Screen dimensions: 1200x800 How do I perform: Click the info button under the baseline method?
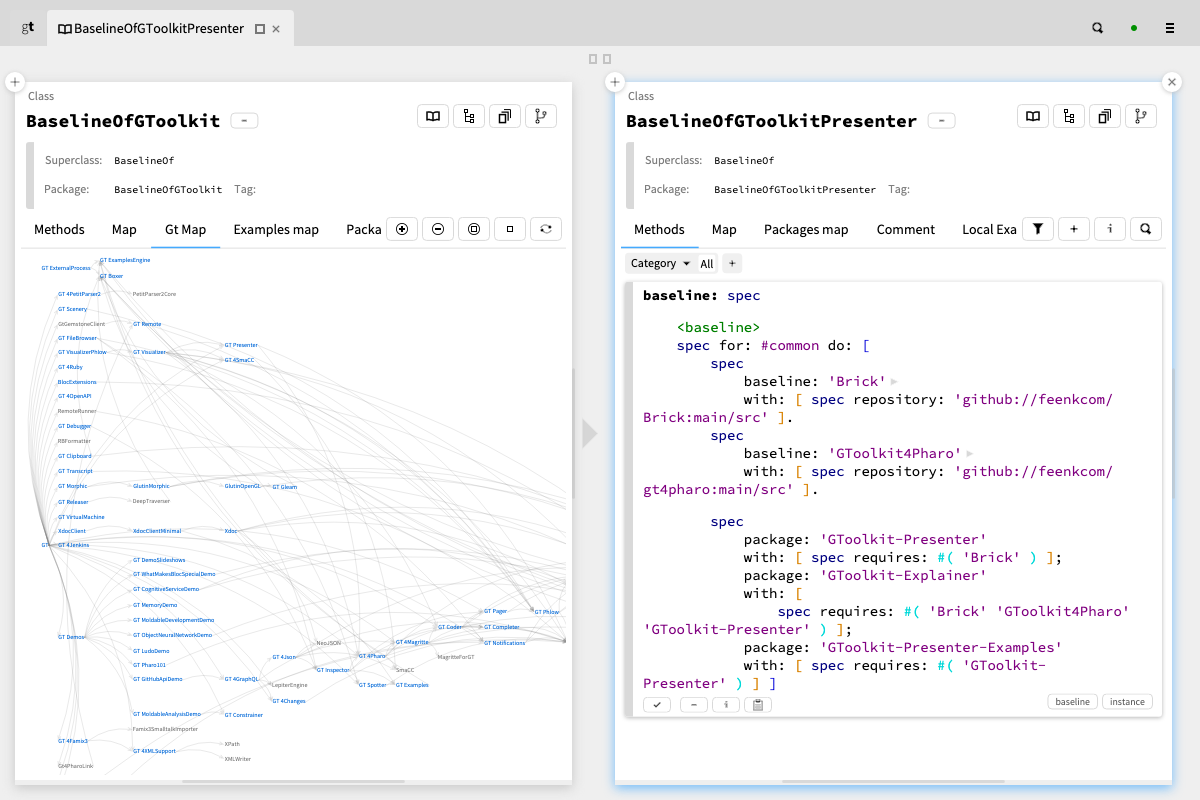click(725, 705)
